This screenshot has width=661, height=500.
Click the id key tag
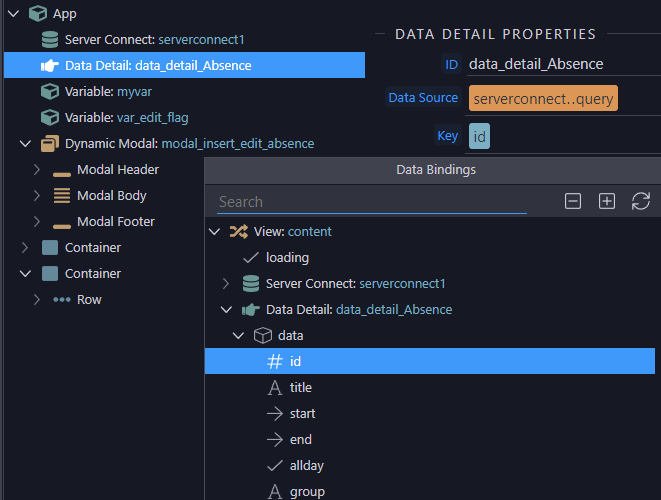(x=479, y=136)
